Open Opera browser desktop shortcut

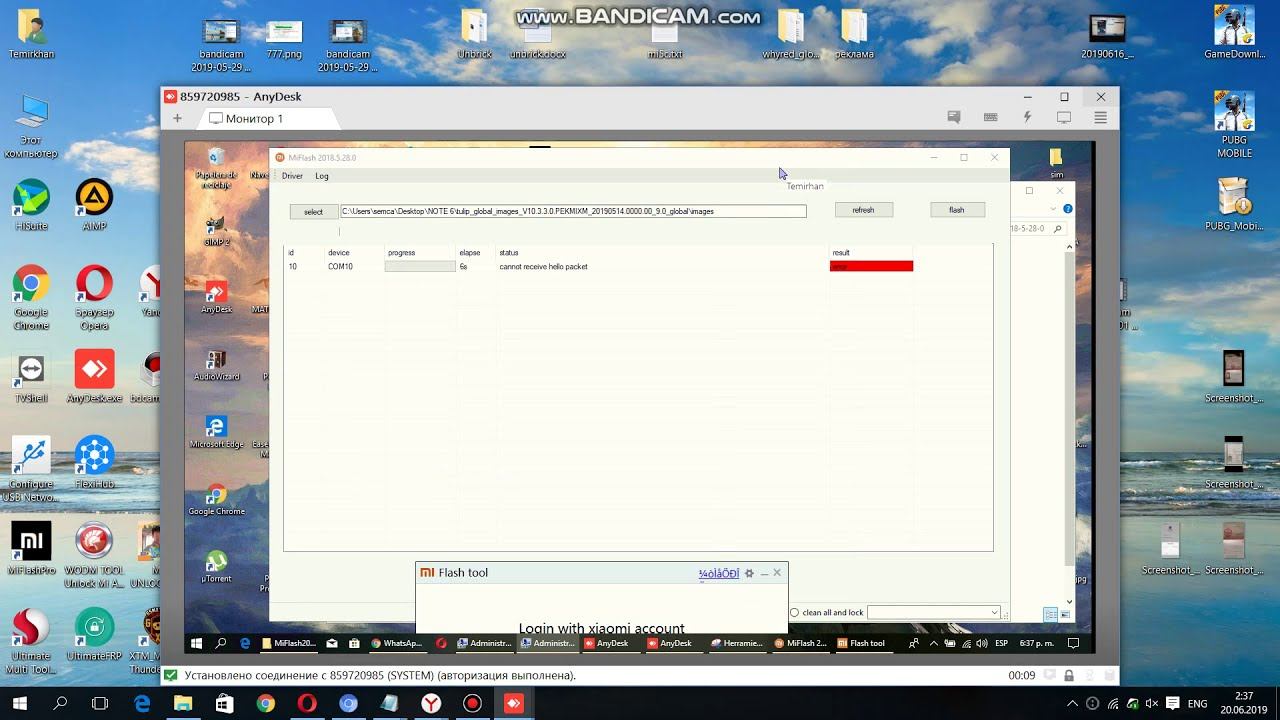(x=94, y=297)
